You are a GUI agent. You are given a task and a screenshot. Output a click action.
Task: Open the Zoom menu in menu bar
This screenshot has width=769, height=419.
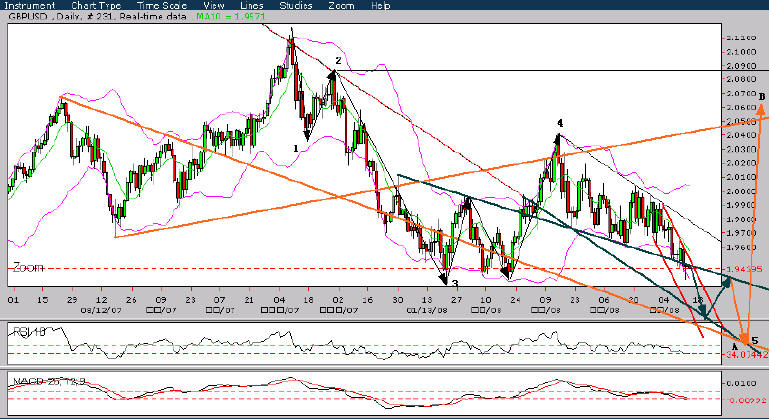click(341, 5)
